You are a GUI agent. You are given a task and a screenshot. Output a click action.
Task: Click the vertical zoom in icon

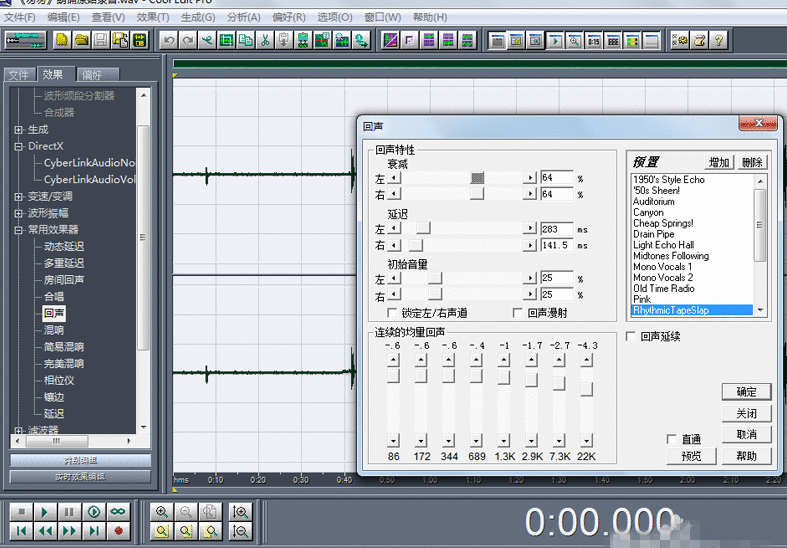239,511
